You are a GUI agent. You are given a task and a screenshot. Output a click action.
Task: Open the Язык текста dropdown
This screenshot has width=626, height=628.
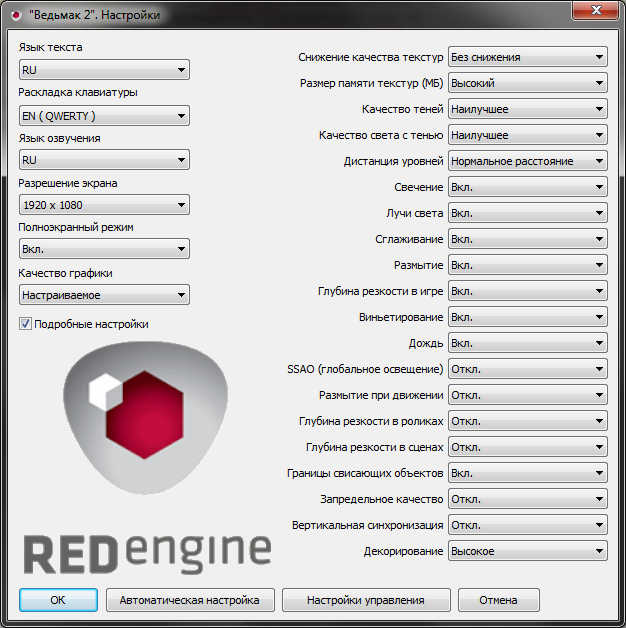[104, 70]
